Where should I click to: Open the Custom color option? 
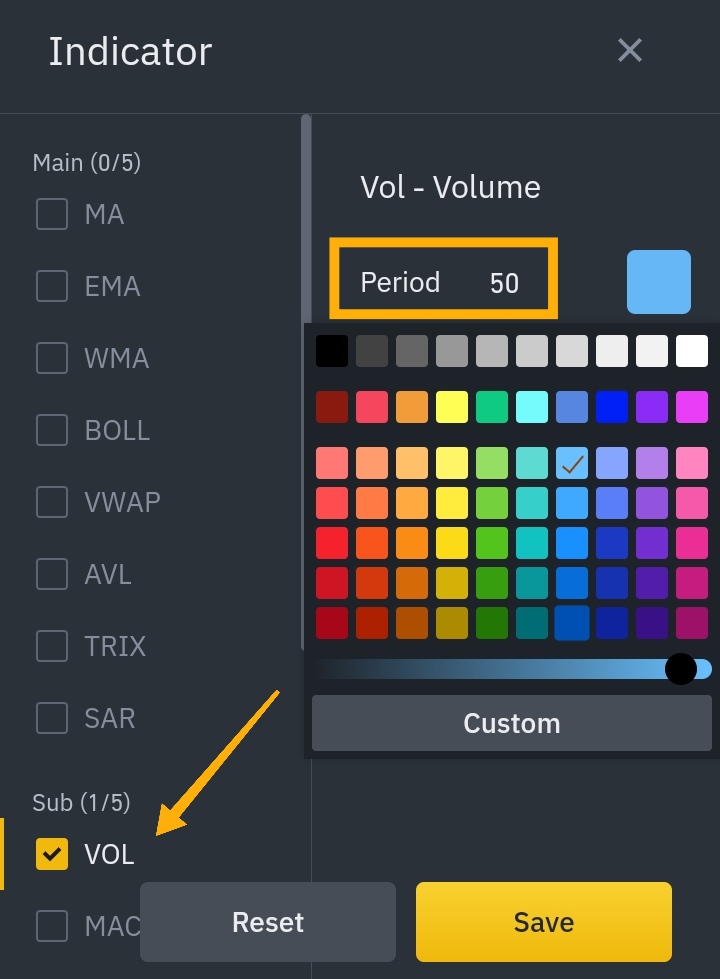[x=511, y=723]
